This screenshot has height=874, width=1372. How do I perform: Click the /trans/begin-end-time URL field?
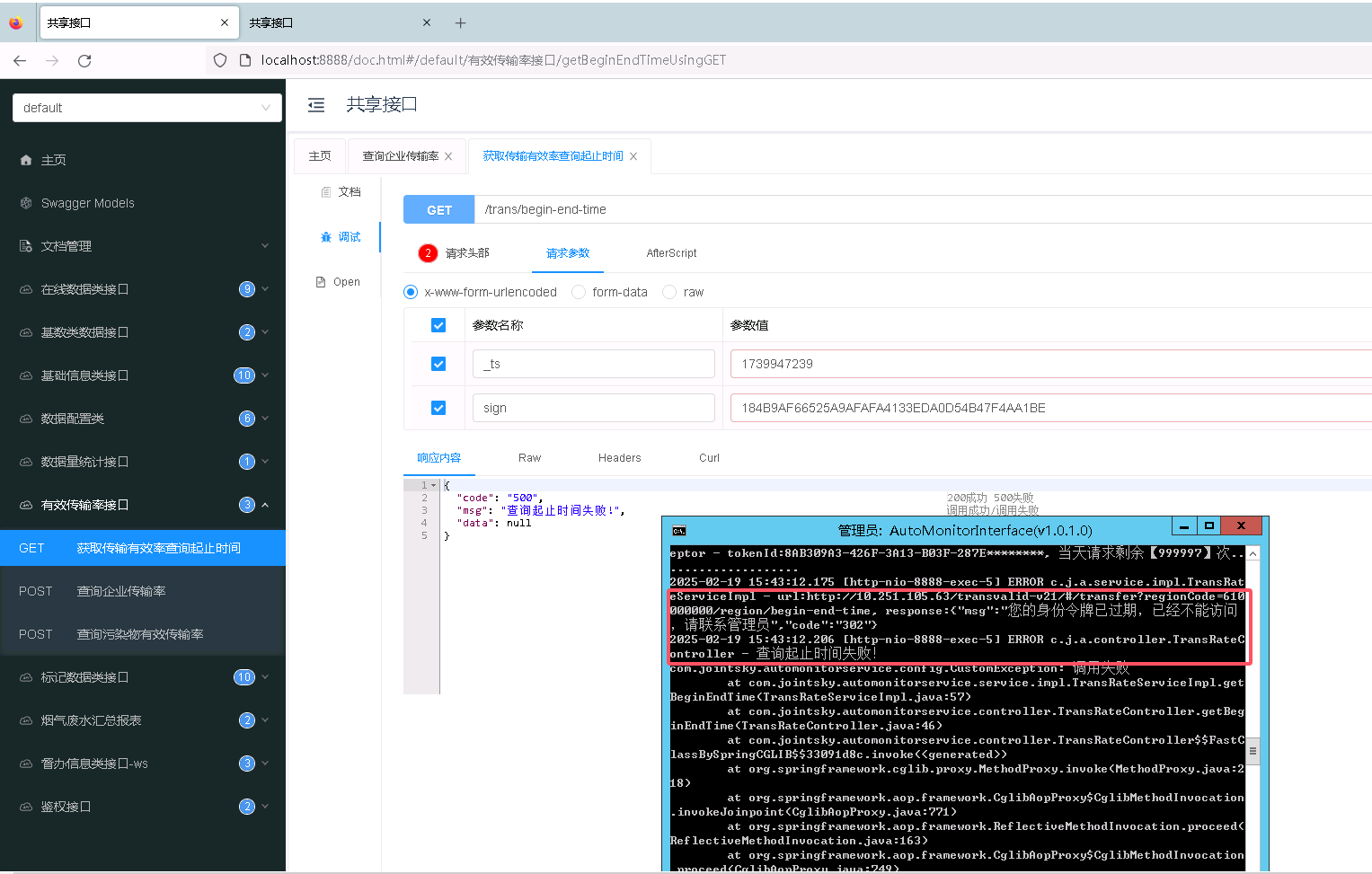[x=924, y=209]
